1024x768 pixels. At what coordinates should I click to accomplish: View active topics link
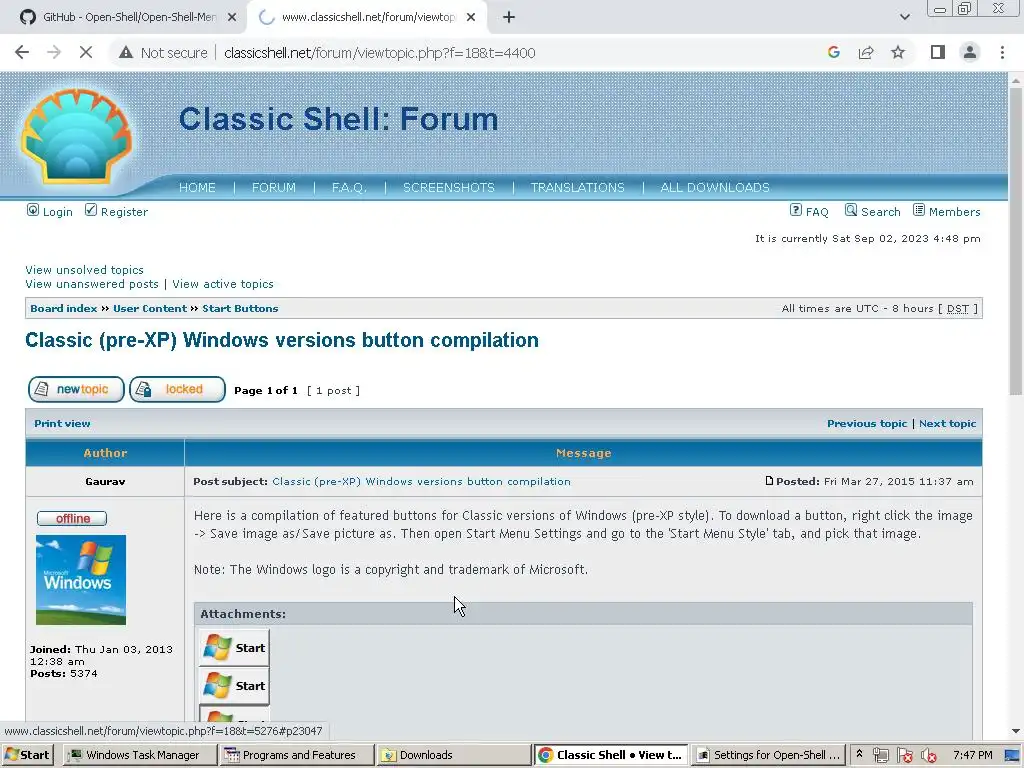point(223,284)
